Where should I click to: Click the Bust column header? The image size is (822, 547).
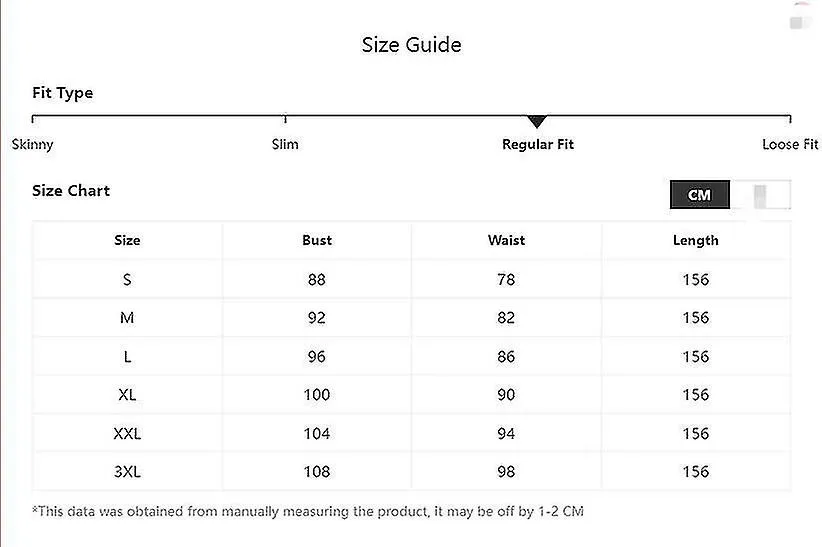click(x=317, y=240)
